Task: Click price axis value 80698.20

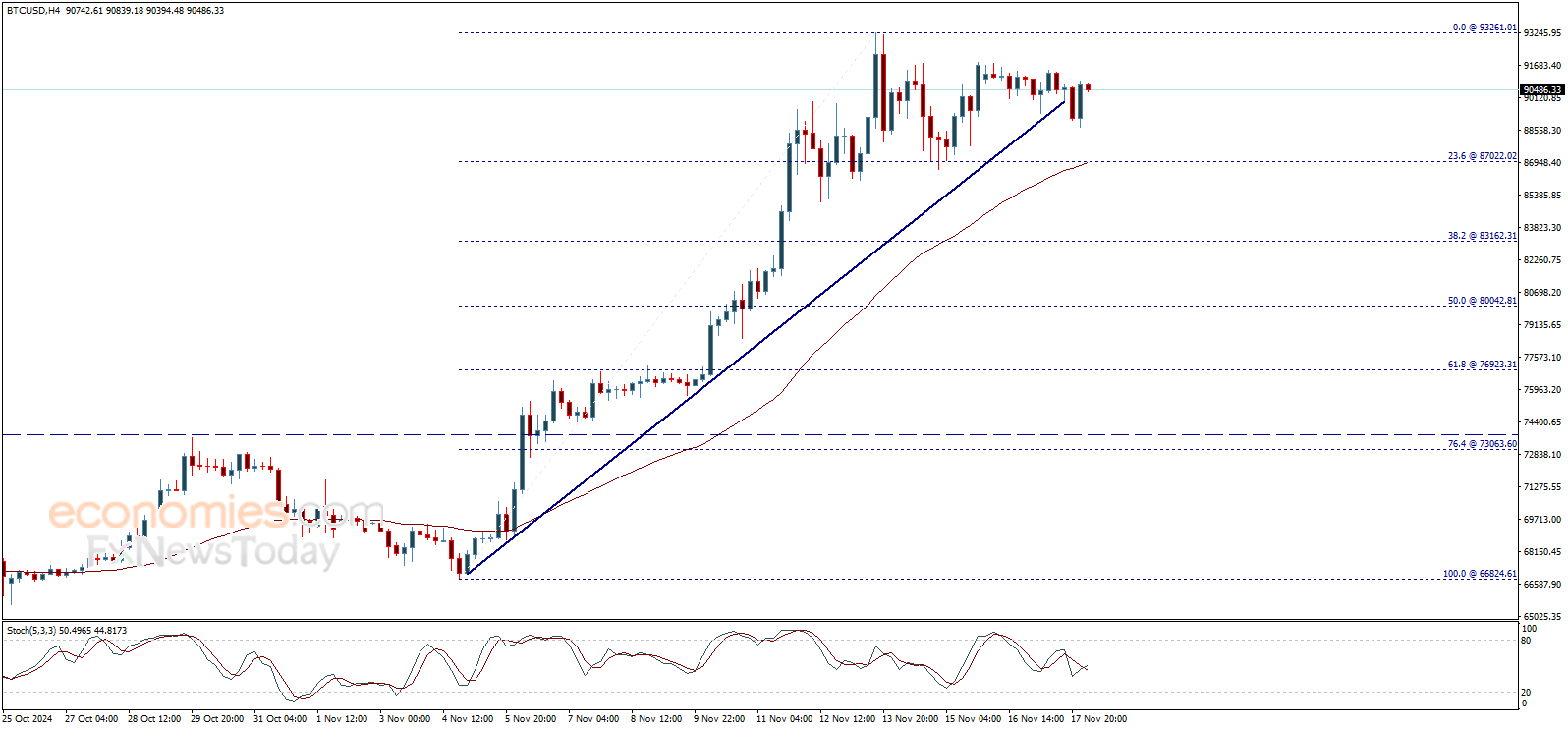Action: tap(1542, 293)
